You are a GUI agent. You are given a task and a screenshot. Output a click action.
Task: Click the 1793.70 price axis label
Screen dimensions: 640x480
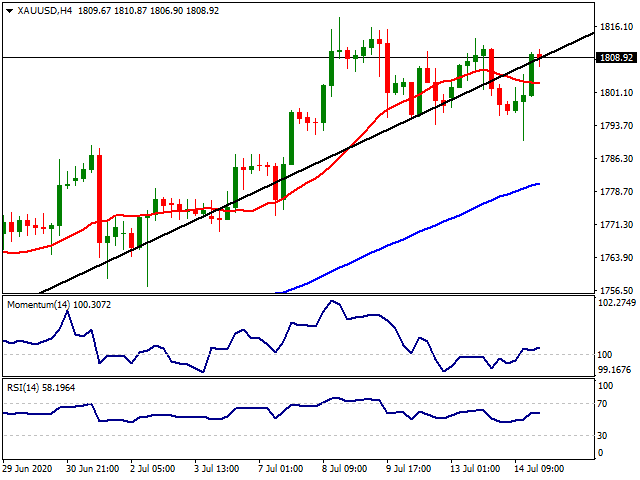[x=616, y=126]
